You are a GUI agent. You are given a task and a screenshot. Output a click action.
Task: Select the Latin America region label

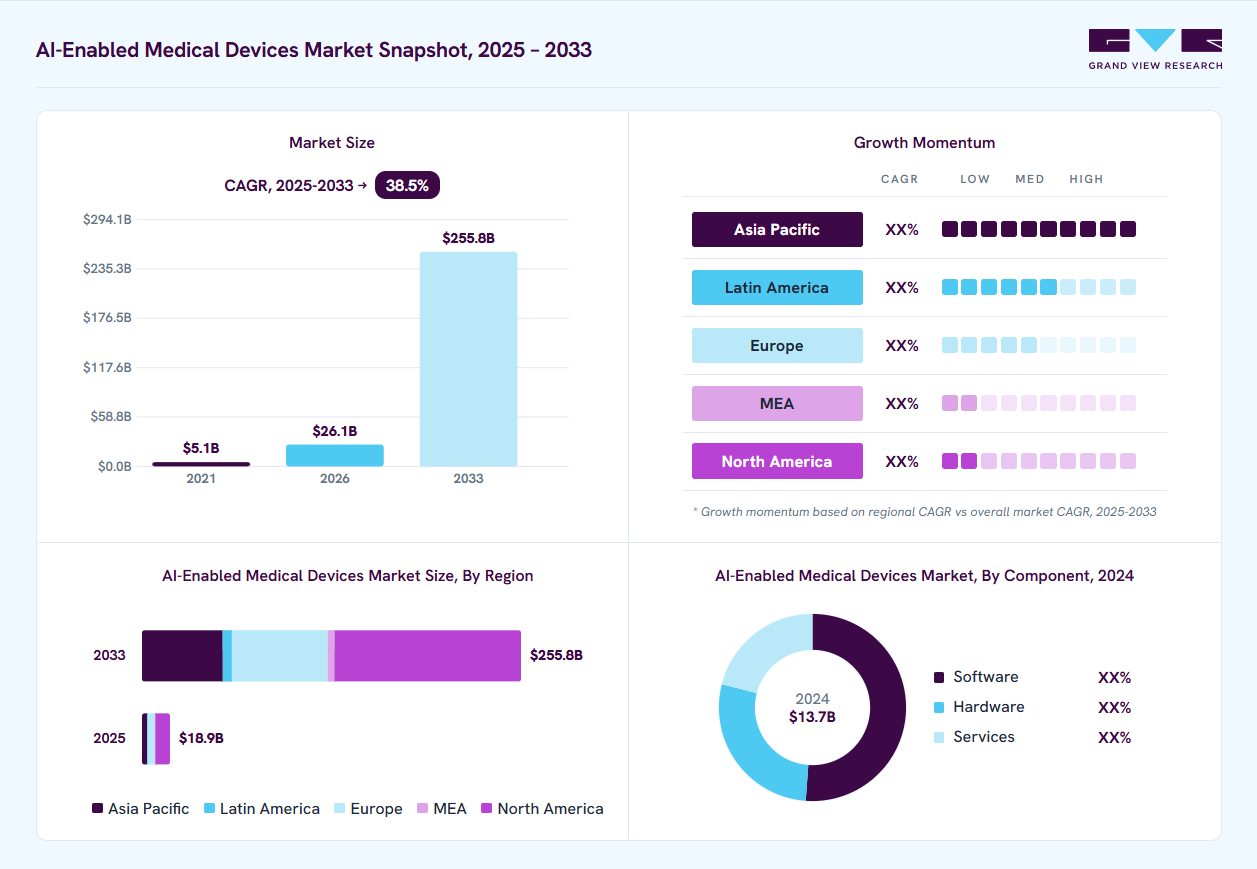[777, 287]
